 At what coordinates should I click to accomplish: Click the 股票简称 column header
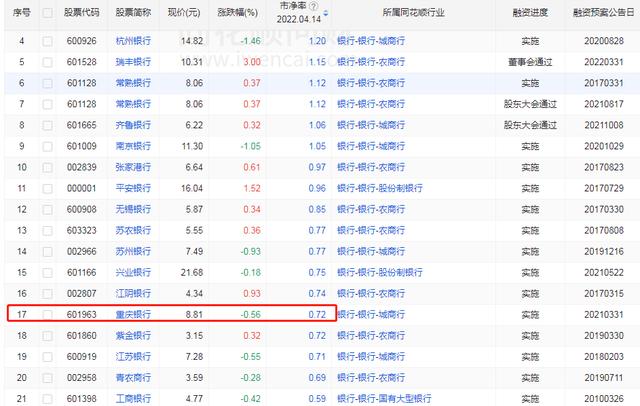(x=133, y=13)
